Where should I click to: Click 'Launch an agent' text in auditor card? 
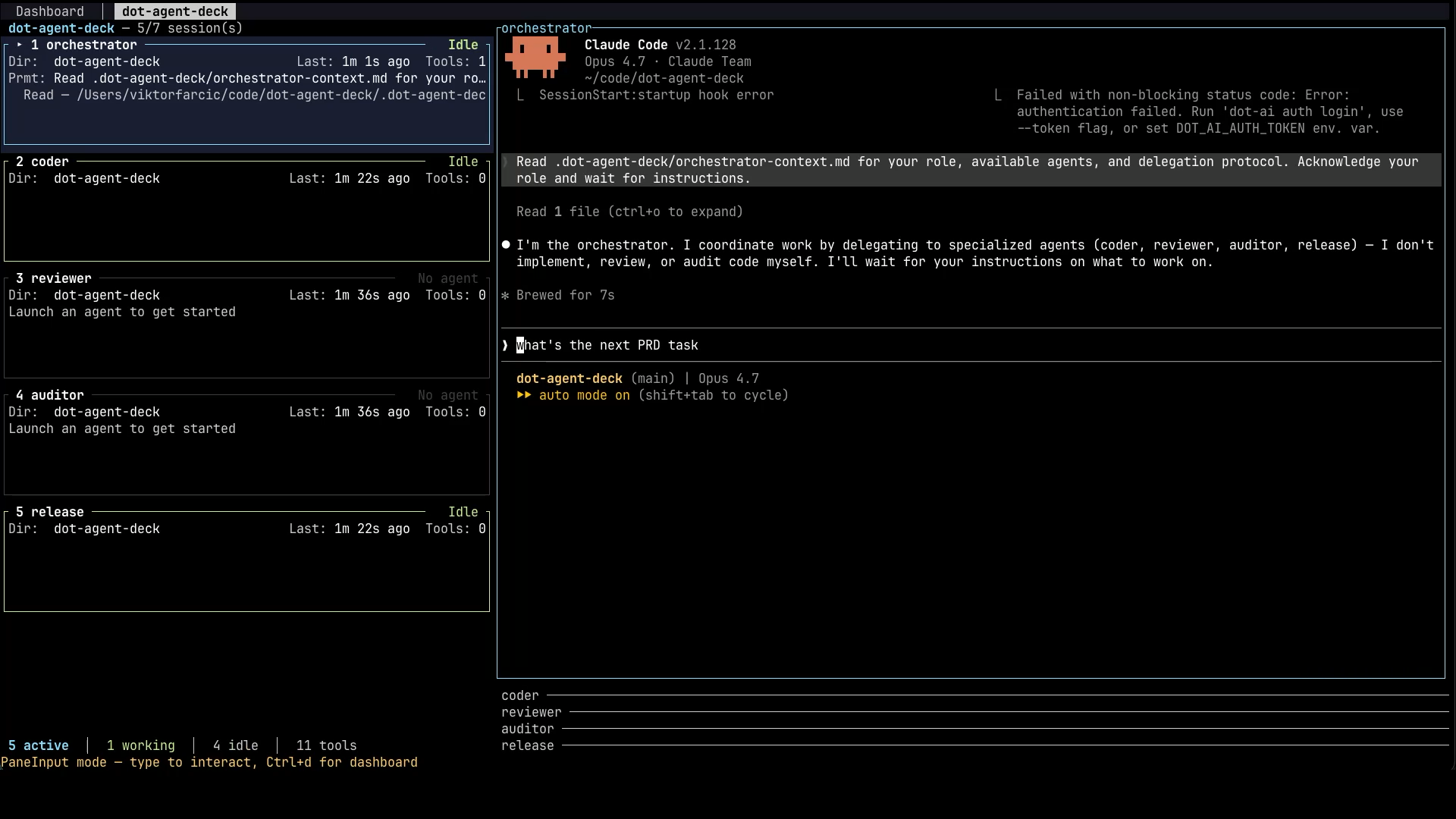tap(122, 428)
